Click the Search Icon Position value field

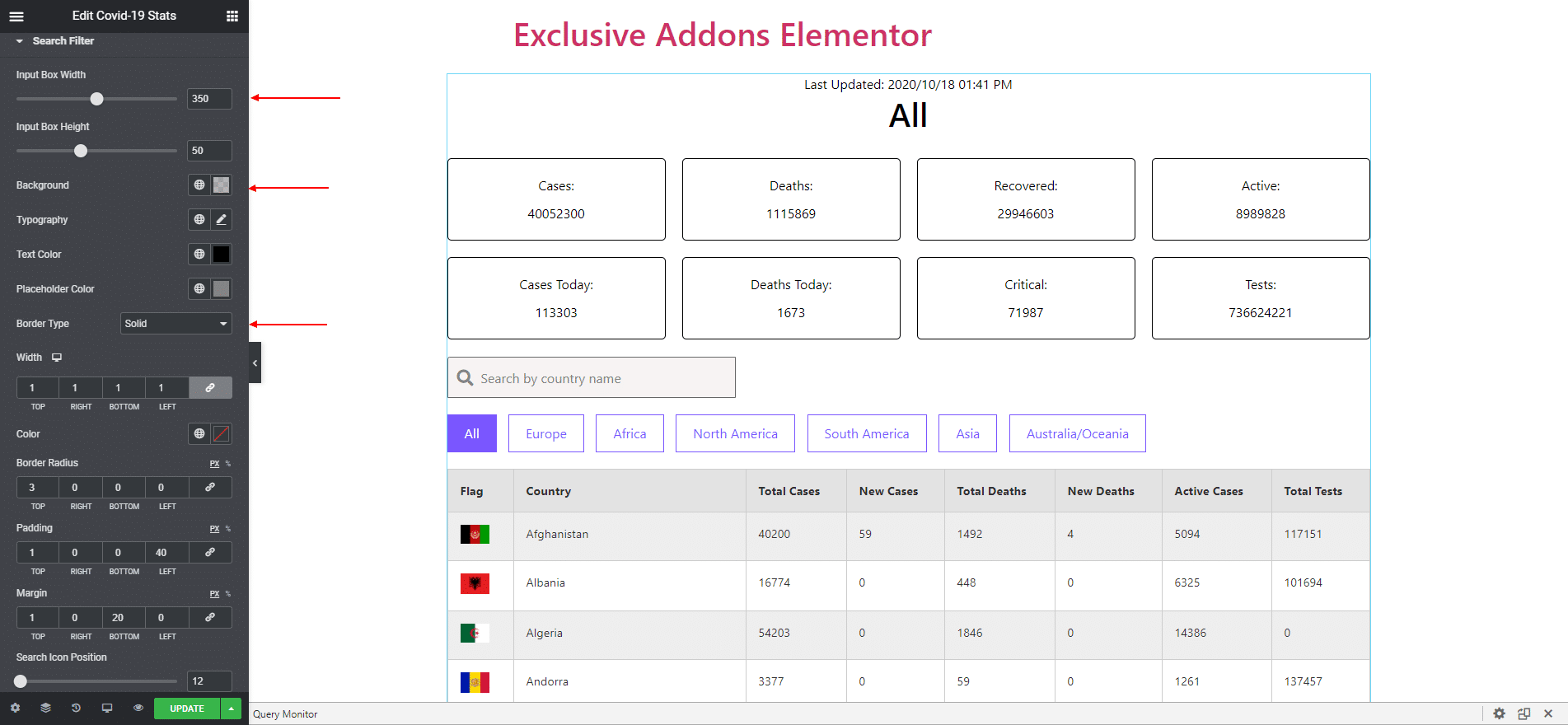pos(209,681)
